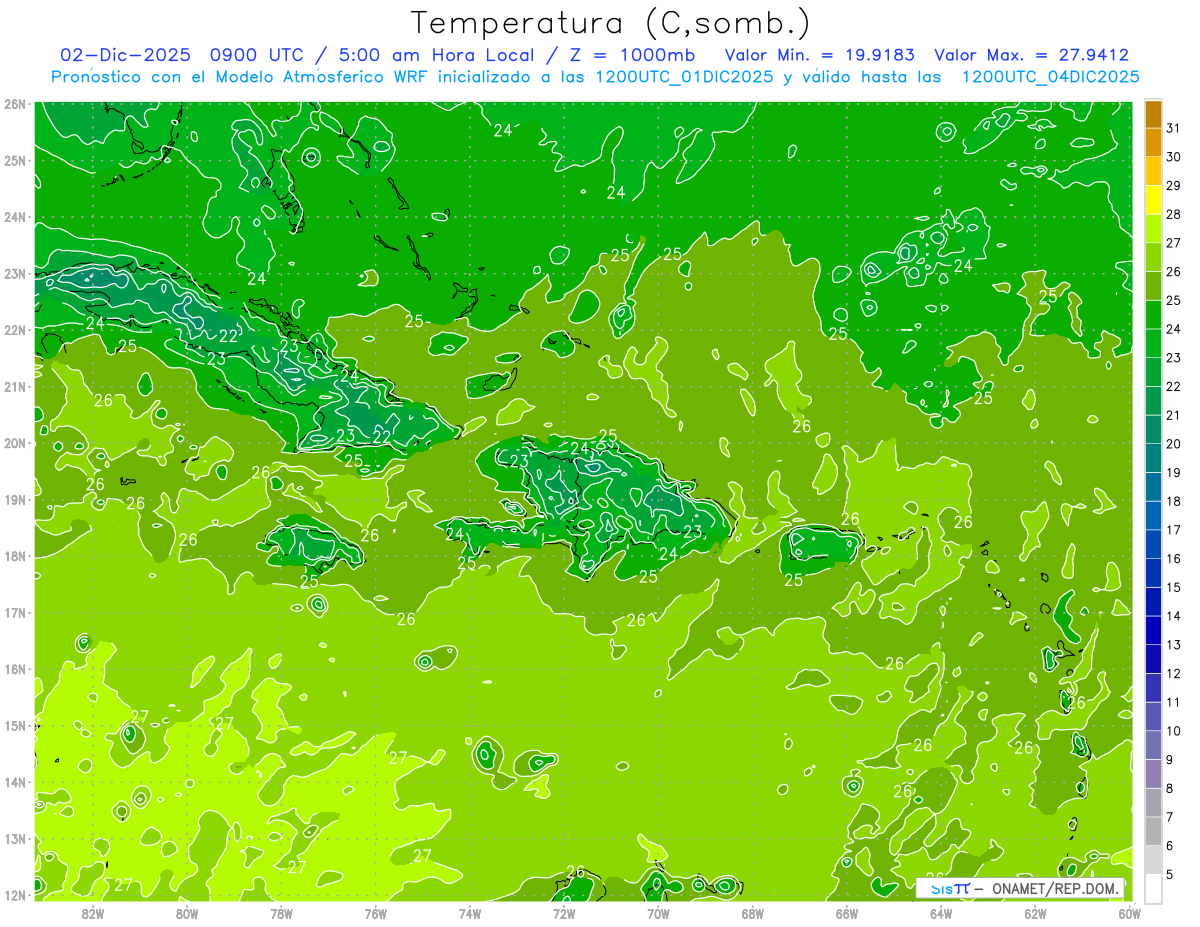1200x927 pixels.
Task: Click the '15N' latitude axis label
Action: (15, 725)
